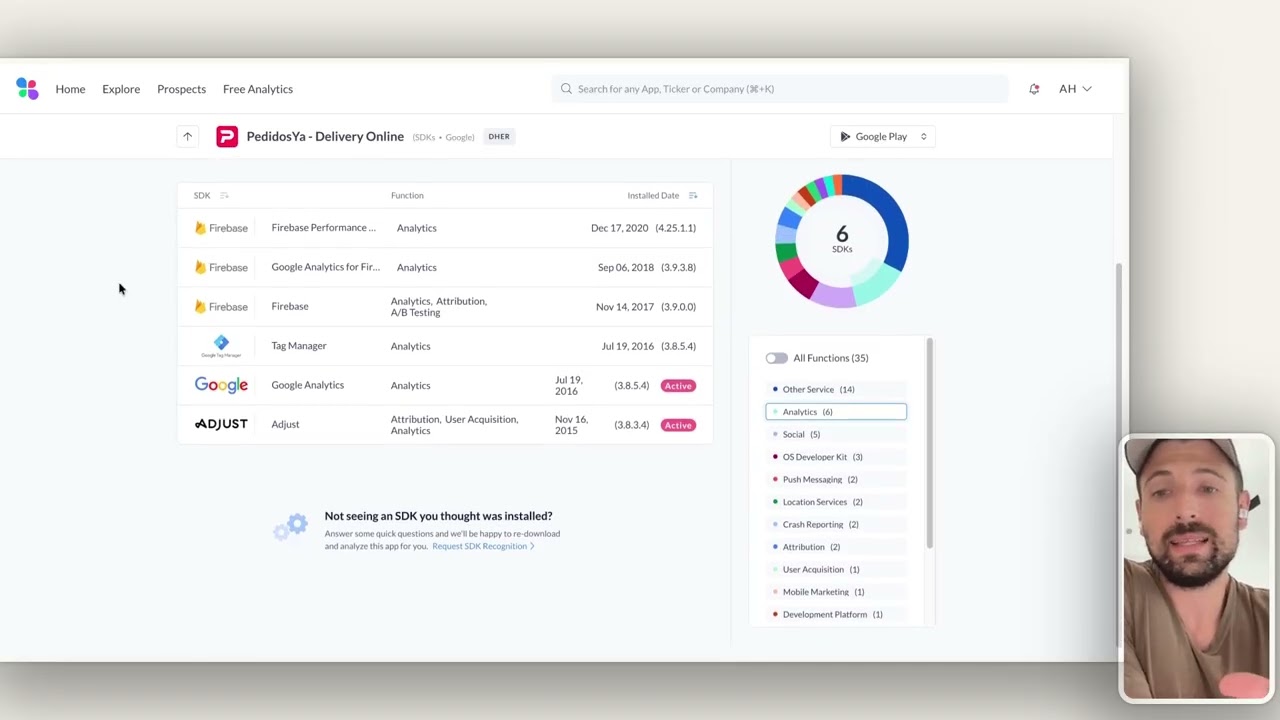
Task: Open the Google Play platform dropdown
Action: [883, 137]
